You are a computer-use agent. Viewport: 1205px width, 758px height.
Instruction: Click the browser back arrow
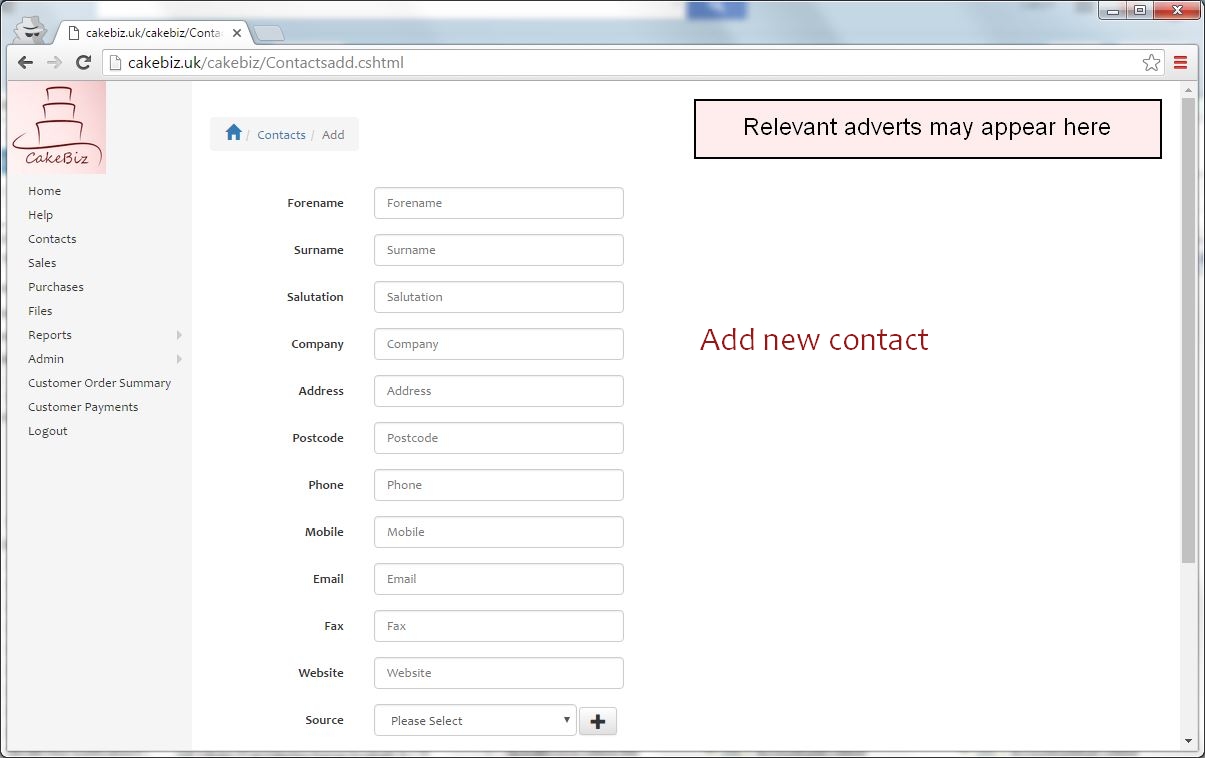[x=24, y=62]
